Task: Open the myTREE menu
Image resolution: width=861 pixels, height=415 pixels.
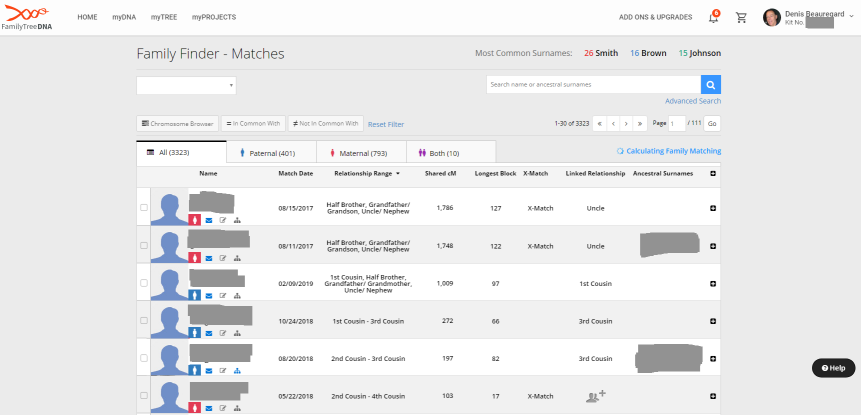Action: [164, 17]
